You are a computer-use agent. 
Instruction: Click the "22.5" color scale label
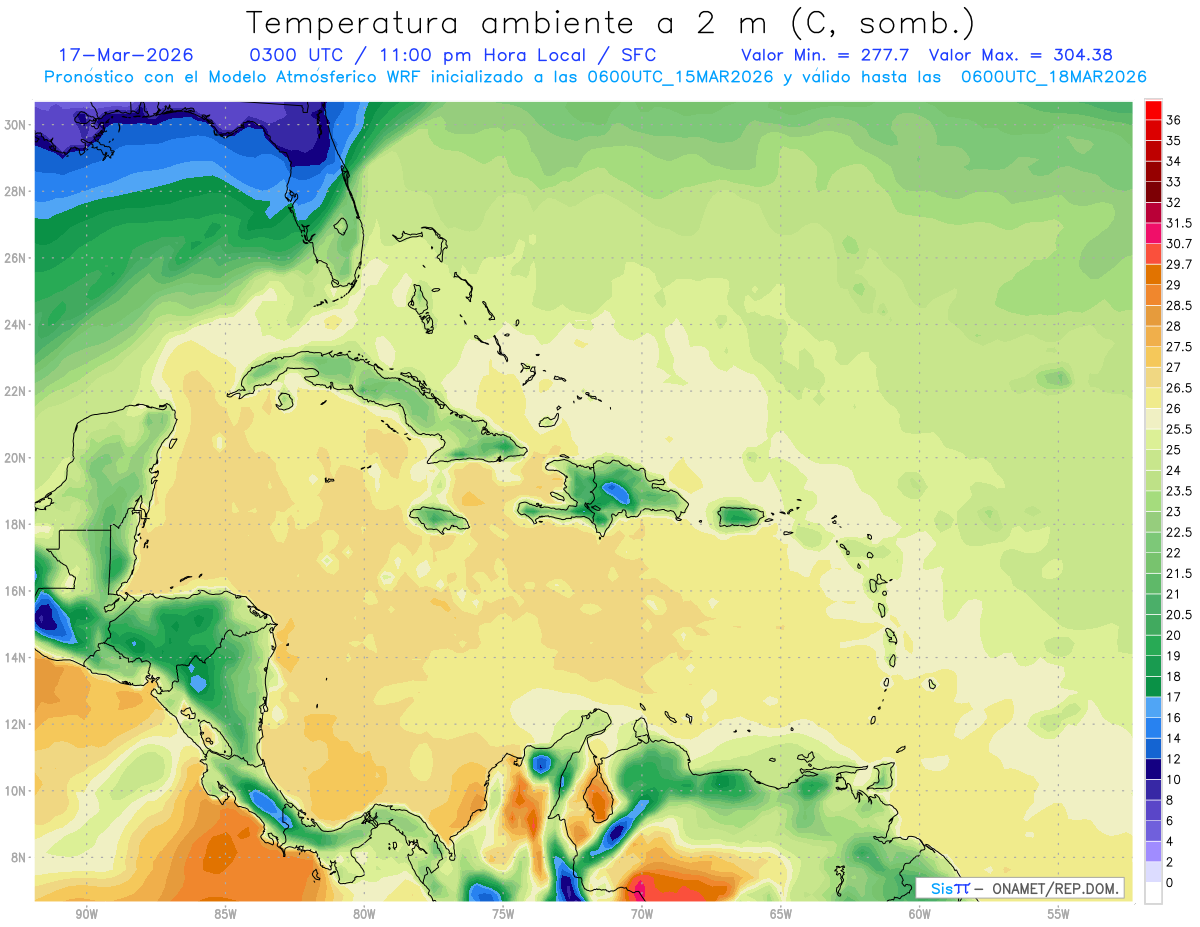(1179, 532)
